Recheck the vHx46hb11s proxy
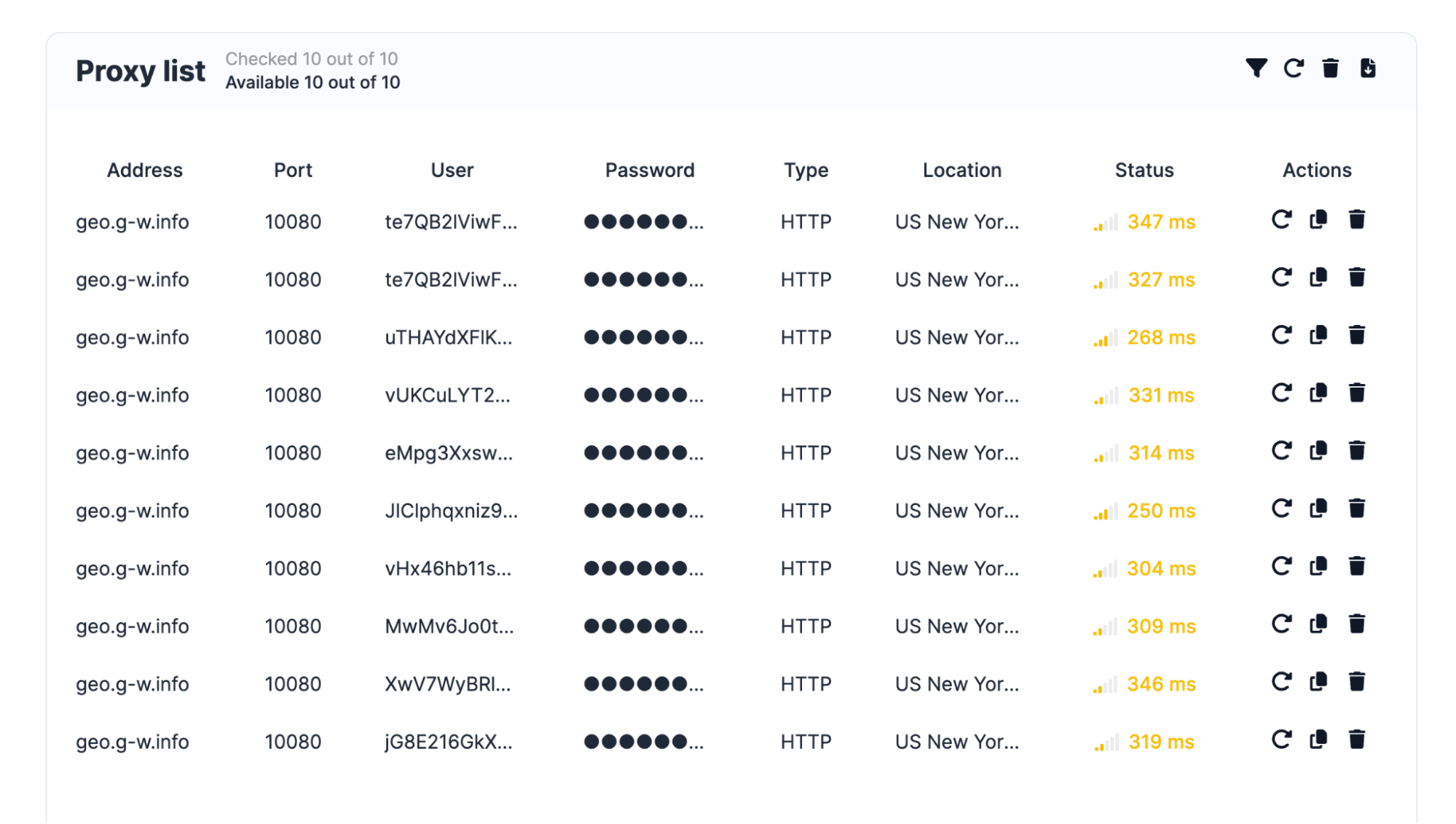 [x=1282, y=566]
